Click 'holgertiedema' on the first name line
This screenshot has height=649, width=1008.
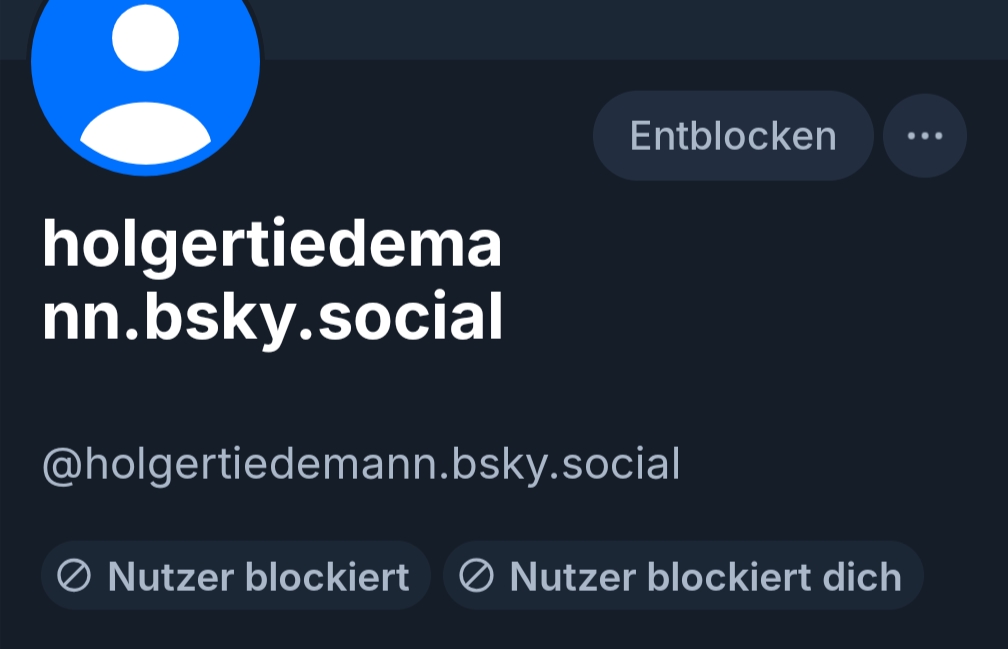coord(272,246)
